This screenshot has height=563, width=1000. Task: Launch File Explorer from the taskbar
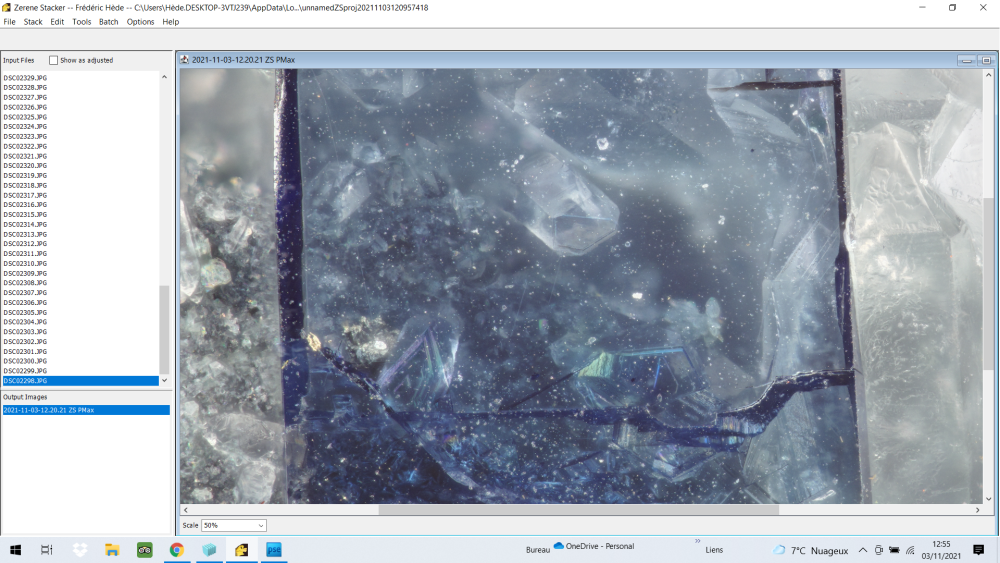[112, 550]
